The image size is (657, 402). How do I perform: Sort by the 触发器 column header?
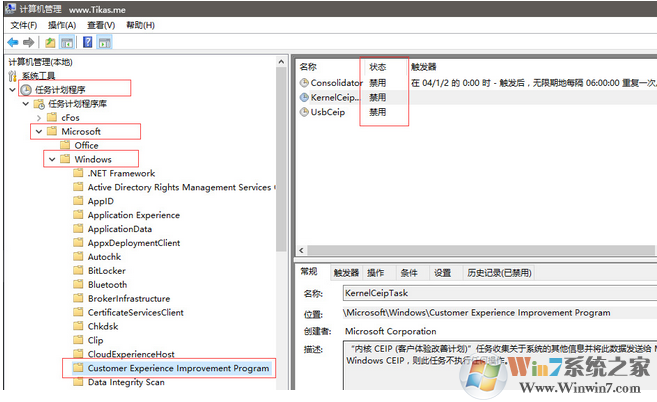(424, 67)
